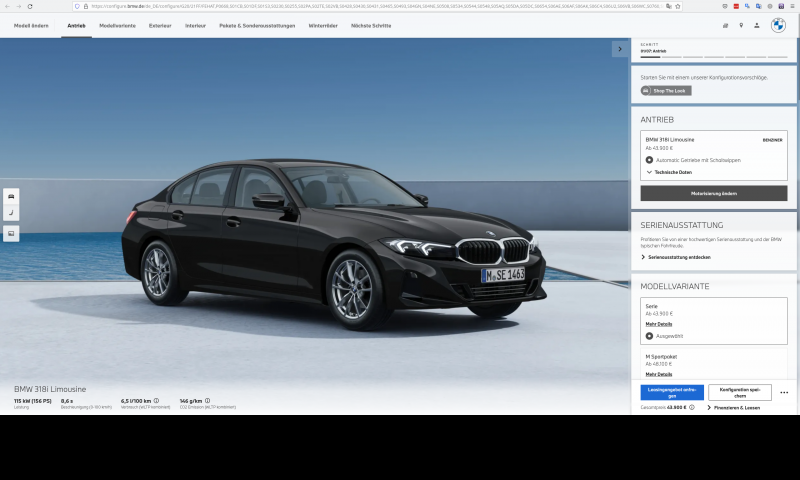Open the browser hamburger menu

792,6
